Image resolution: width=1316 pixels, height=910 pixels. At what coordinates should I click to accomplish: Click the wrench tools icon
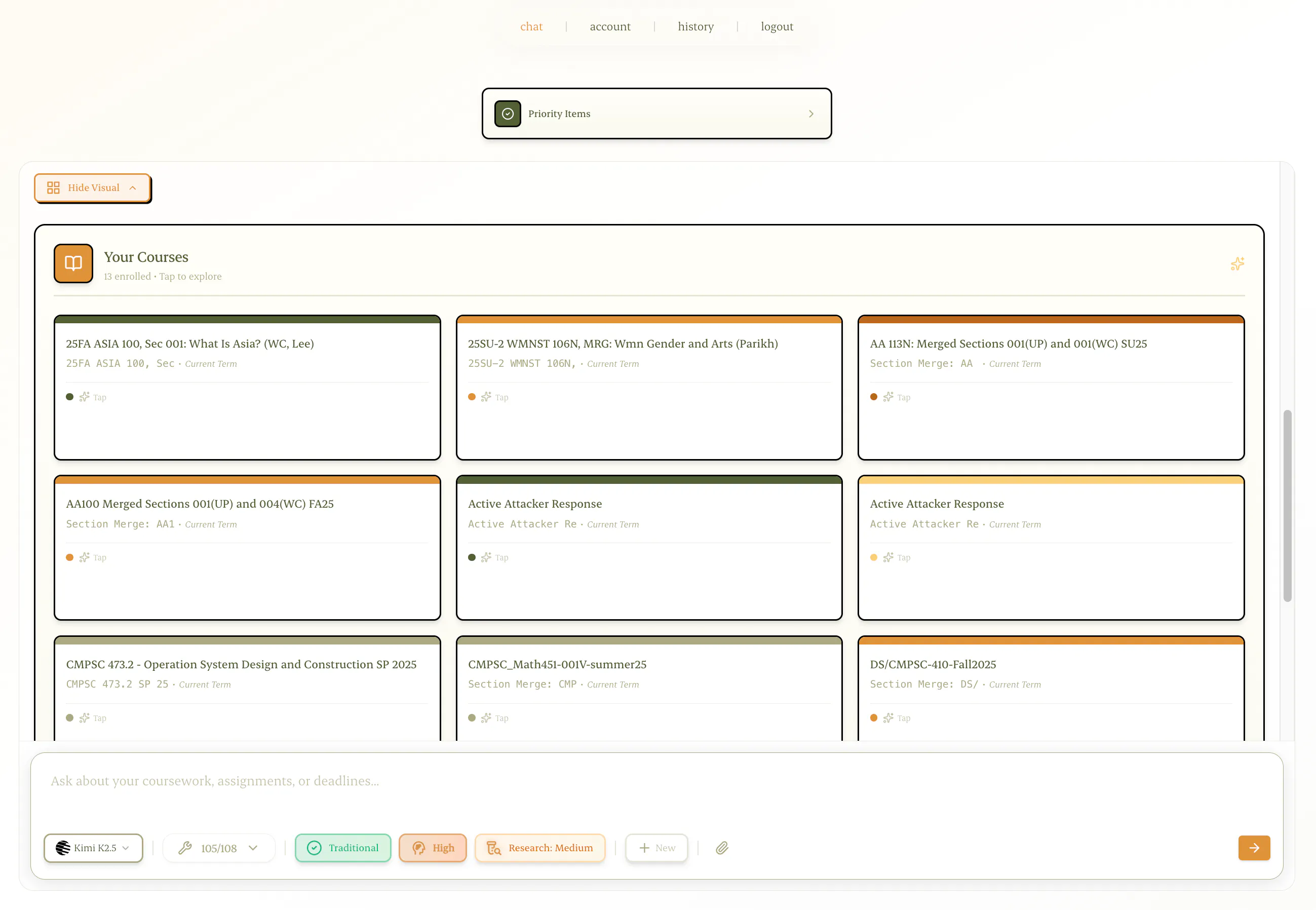(x=185, y=848)
